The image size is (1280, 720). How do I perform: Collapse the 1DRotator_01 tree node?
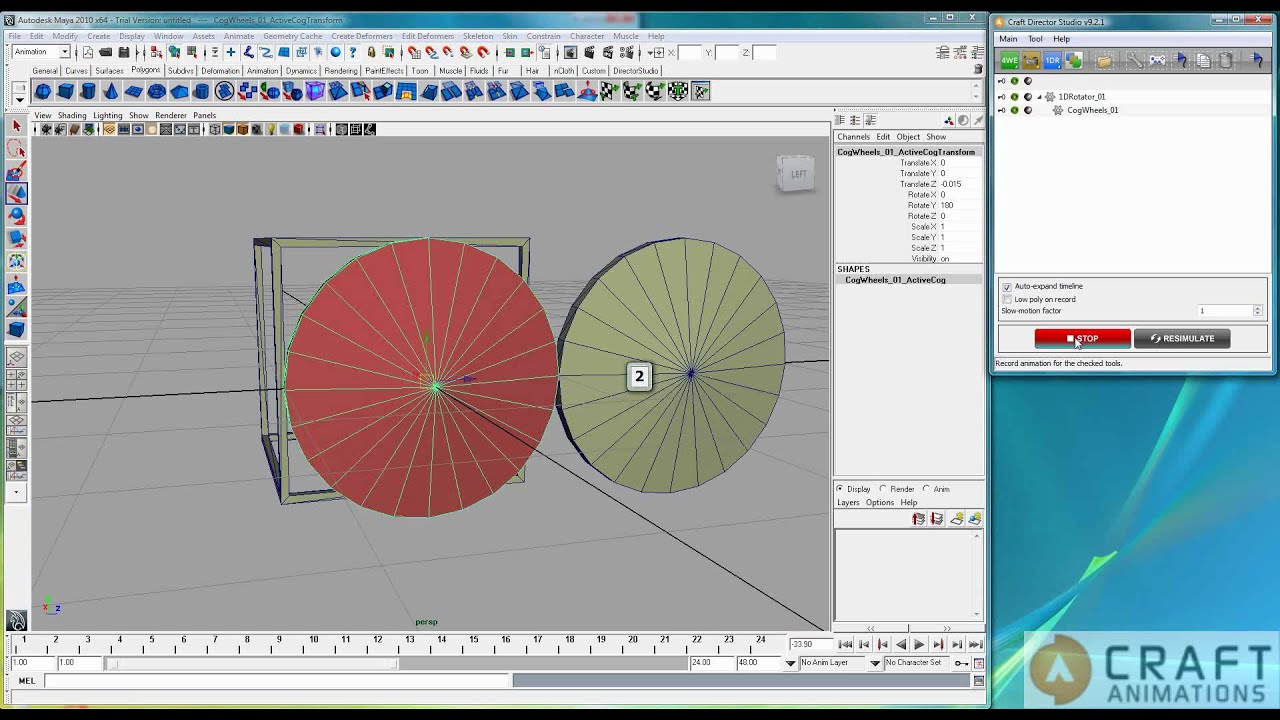(x=1039, y=97)
